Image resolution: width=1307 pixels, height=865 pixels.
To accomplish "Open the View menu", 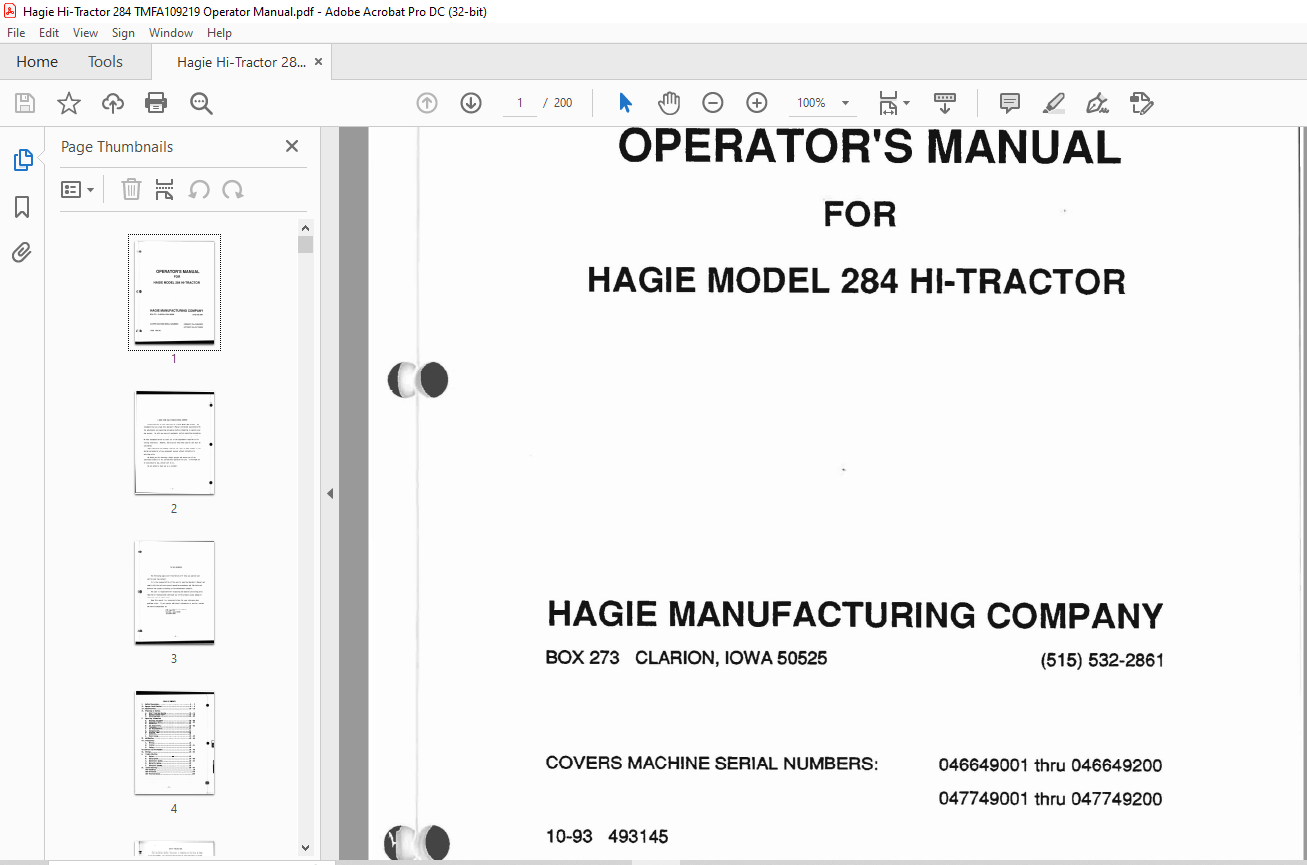I will [85, 33].
